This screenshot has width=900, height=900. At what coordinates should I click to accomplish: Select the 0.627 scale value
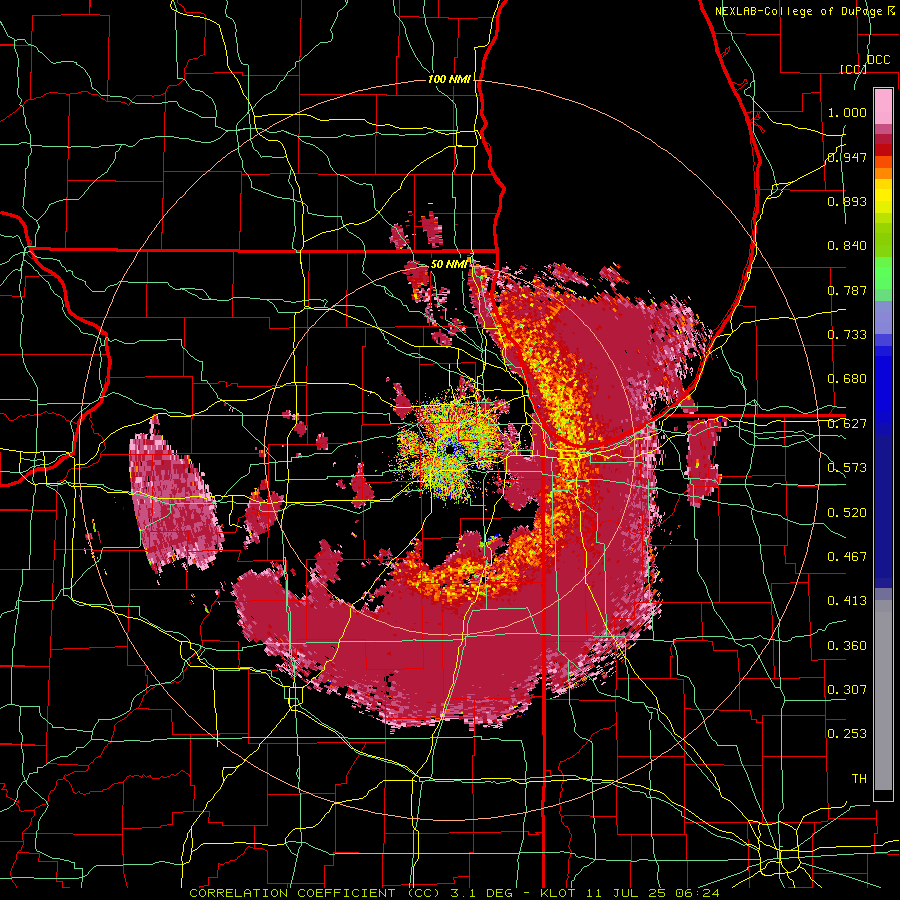(847, 424)
